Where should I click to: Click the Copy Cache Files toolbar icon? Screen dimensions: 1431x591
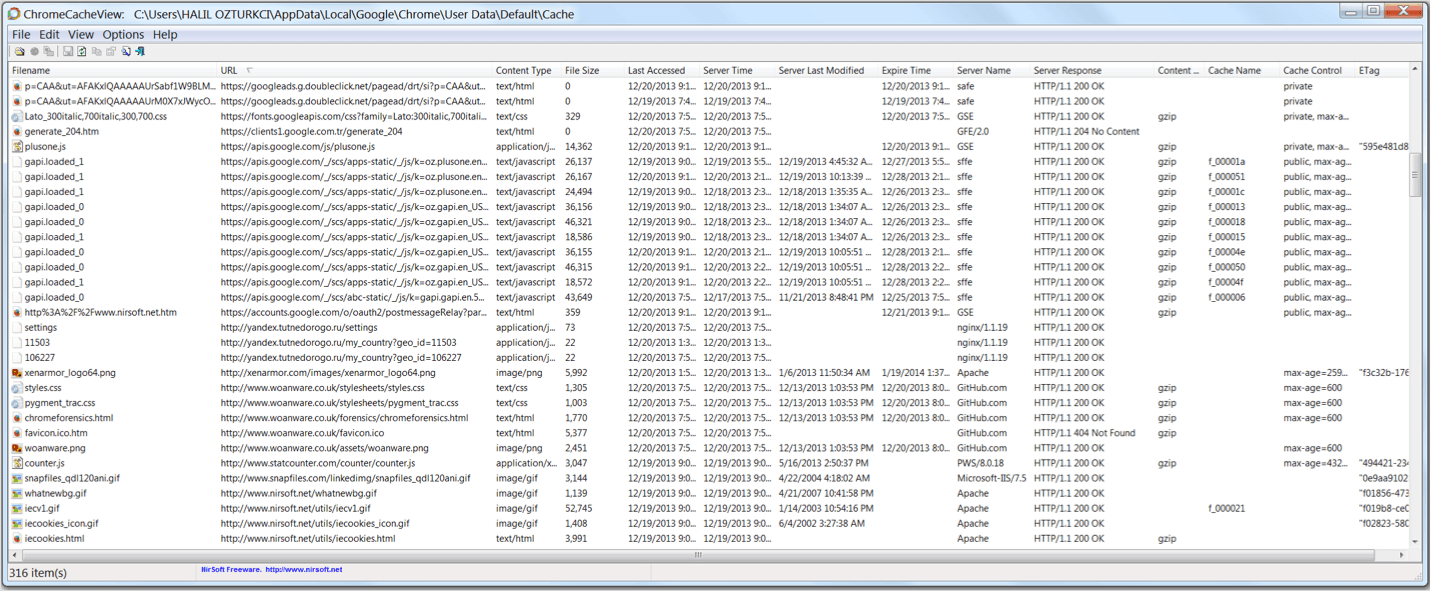point(48,51)
